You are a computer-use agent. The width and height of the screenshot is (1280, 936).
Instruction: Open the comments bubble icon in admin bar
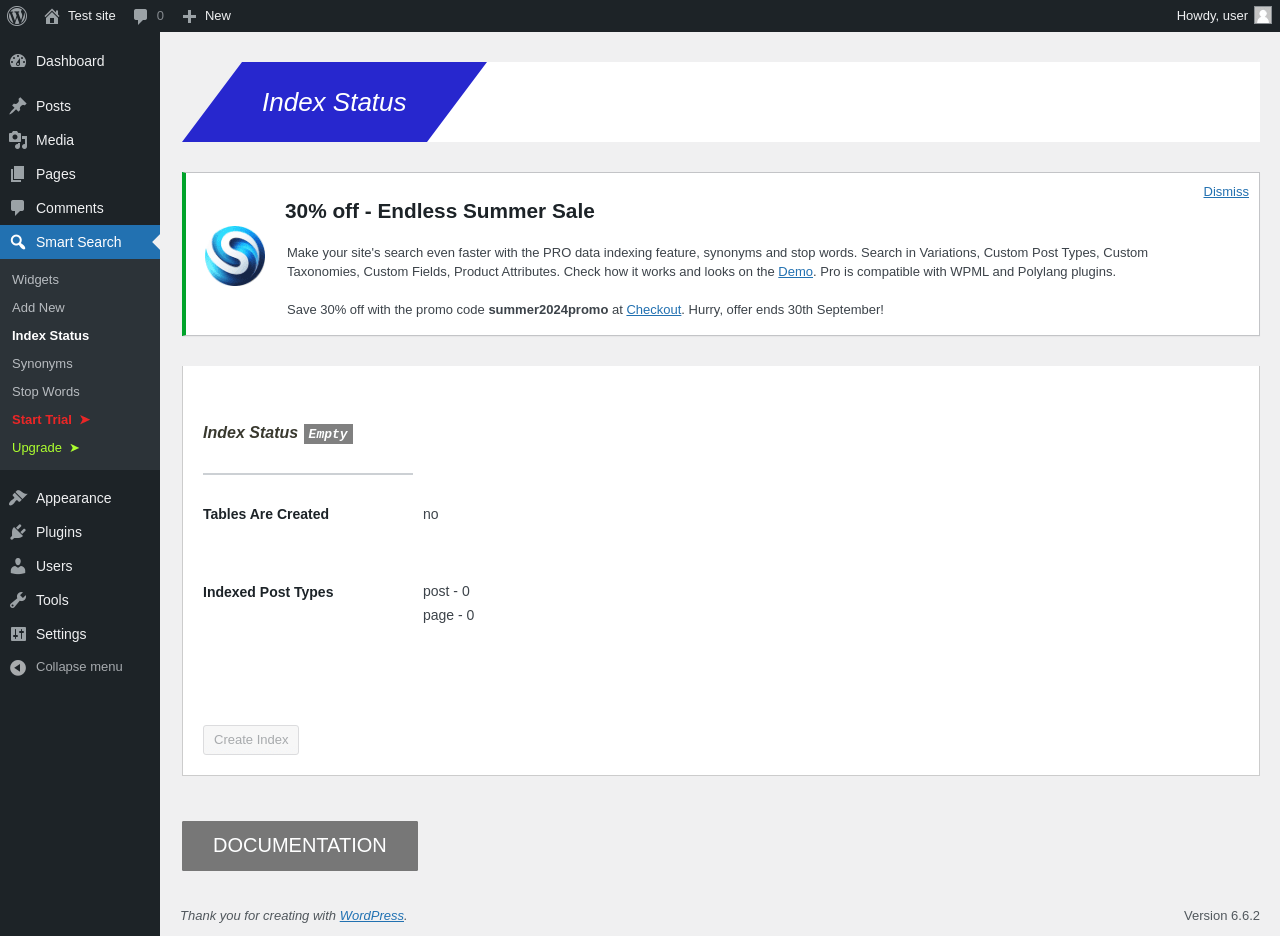click(x=141, y=16)
